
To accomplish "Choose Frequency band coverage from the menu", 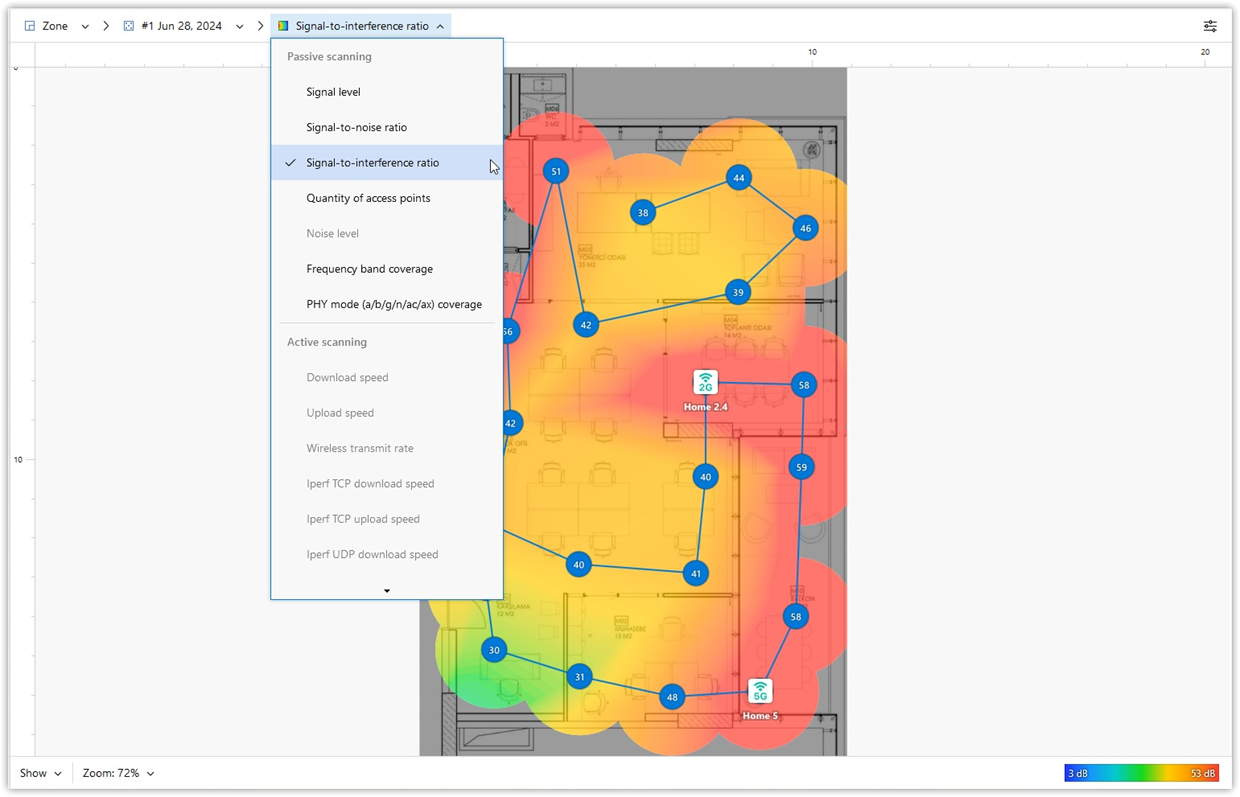I will coord(369,268).
